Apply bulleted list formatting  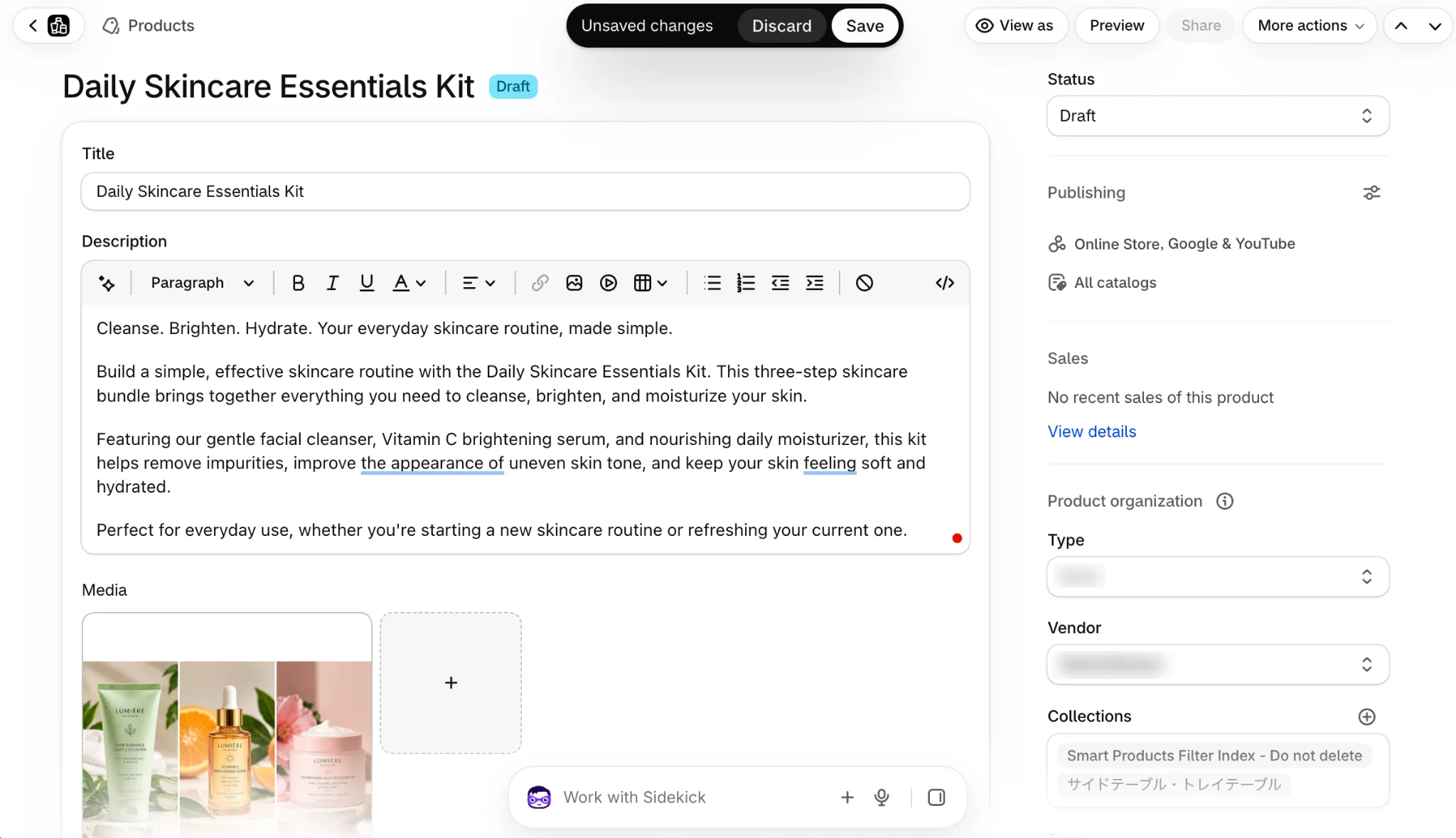[712, 283]
